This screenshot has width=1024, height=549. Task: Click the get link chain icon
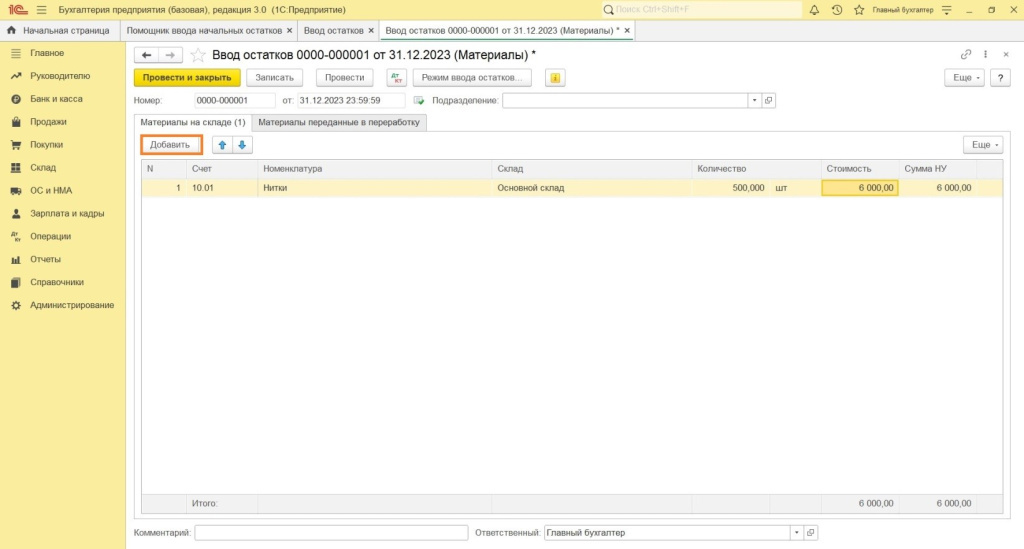[x=965, y=55]
